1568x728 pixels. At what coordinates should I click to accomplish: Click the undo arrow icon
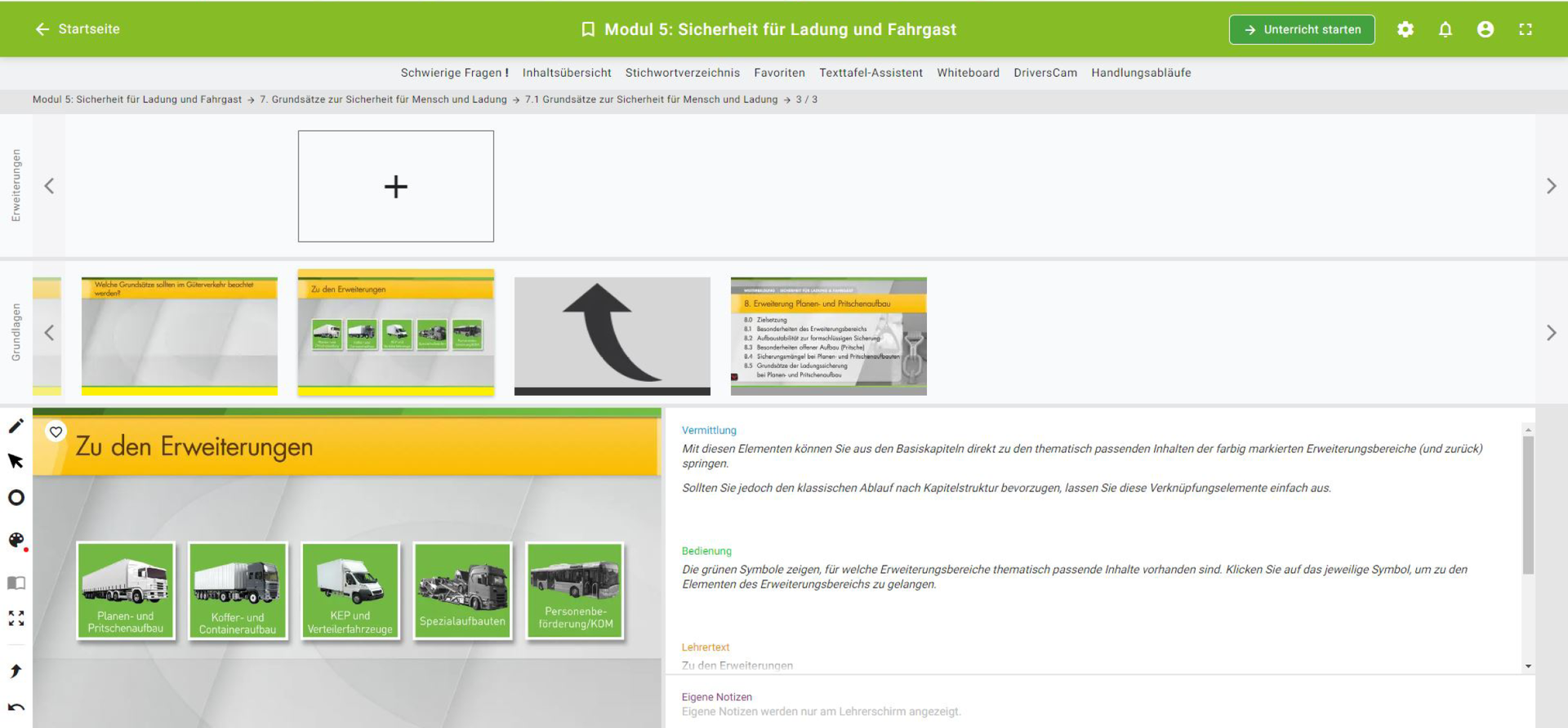pos(16,708)
